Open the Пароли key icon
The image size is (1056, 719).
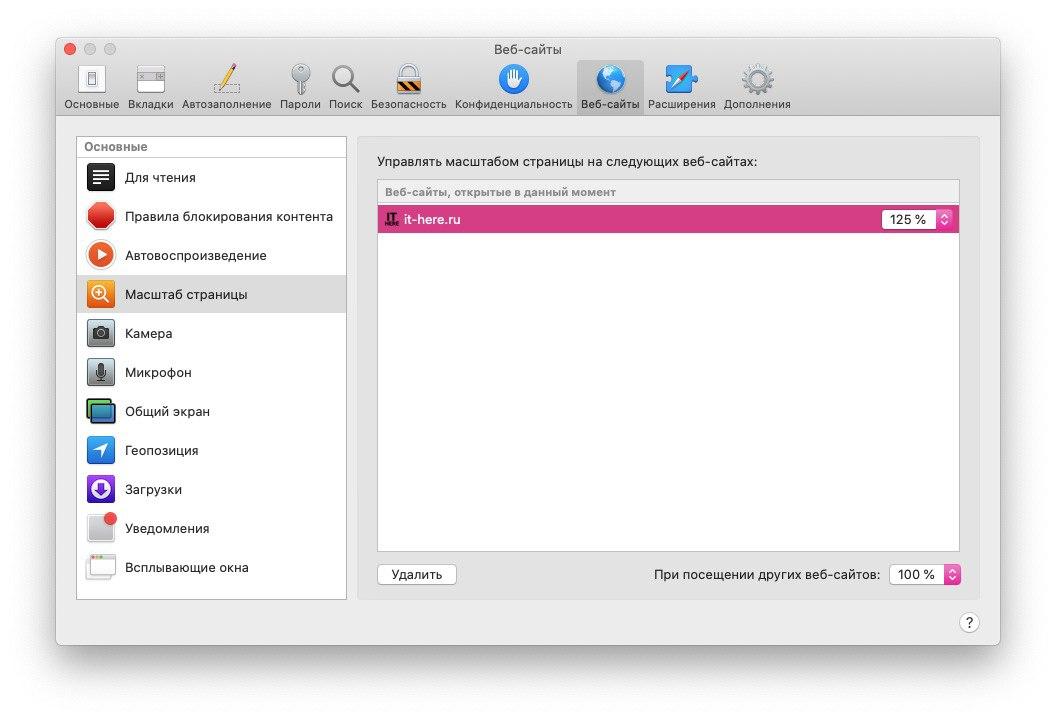pos(300,87)
